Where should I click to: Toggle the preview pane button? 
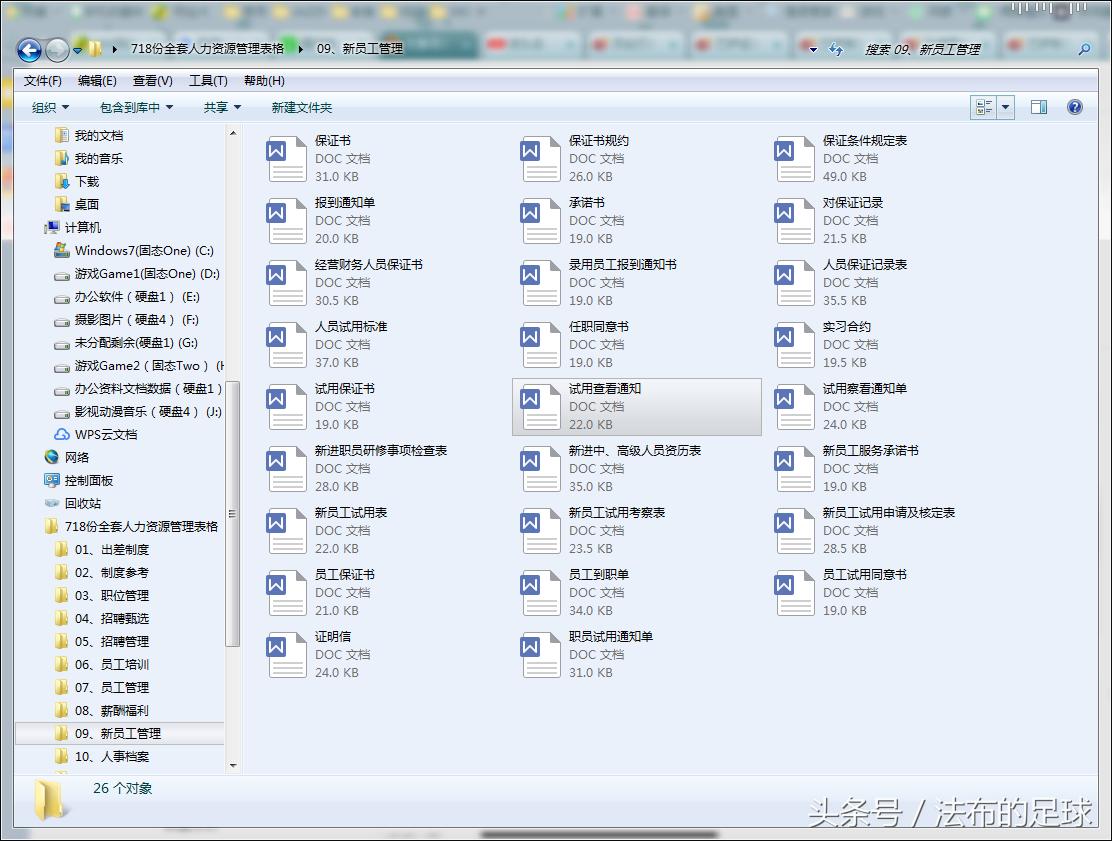tap(1039, 107)
